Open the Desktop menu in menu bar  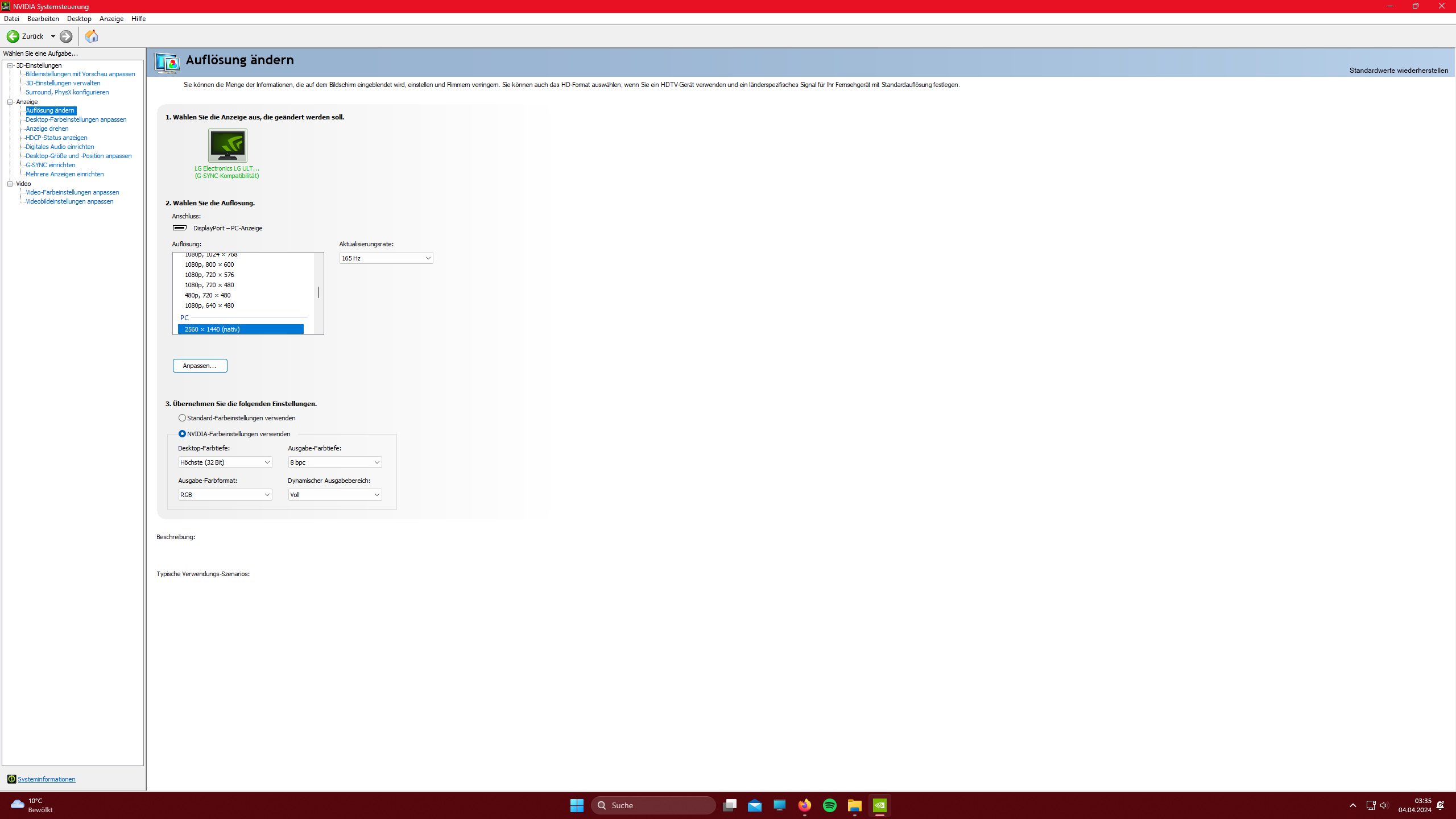coord(79,19)
